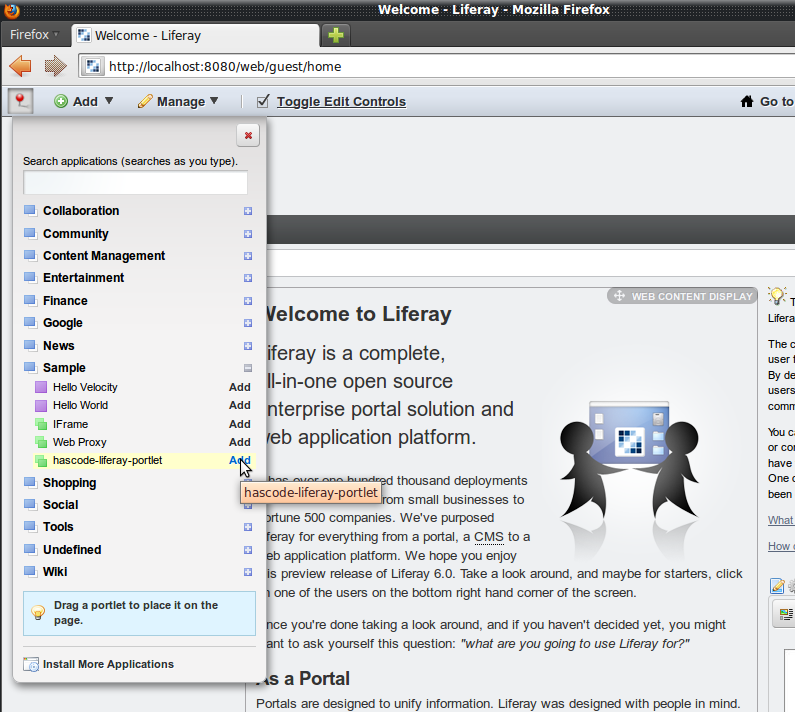Click the green Add plus icon
Image resolution: width=795 pixels, height=712 pixels.
point(61,101)
